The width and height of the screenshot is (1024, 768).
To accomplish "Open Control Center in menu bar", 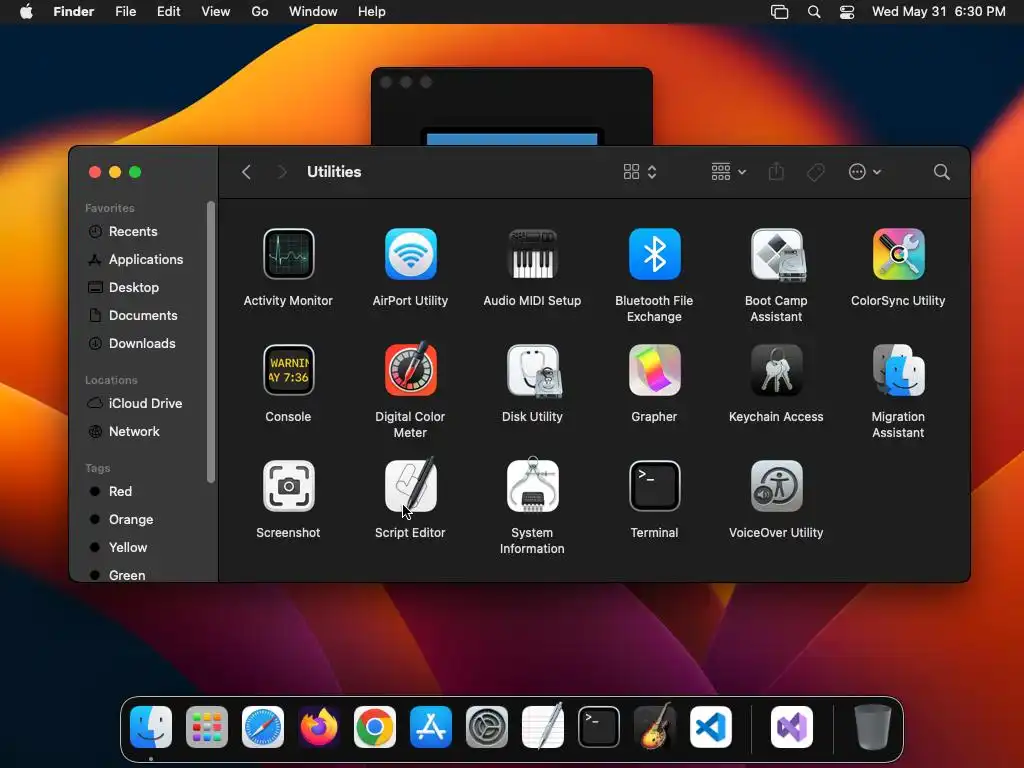I will [847, 12].
